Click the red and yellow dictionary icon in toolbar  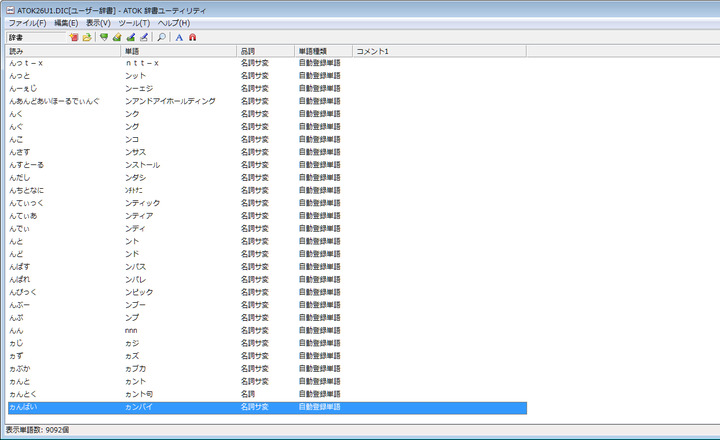(74, 37)
